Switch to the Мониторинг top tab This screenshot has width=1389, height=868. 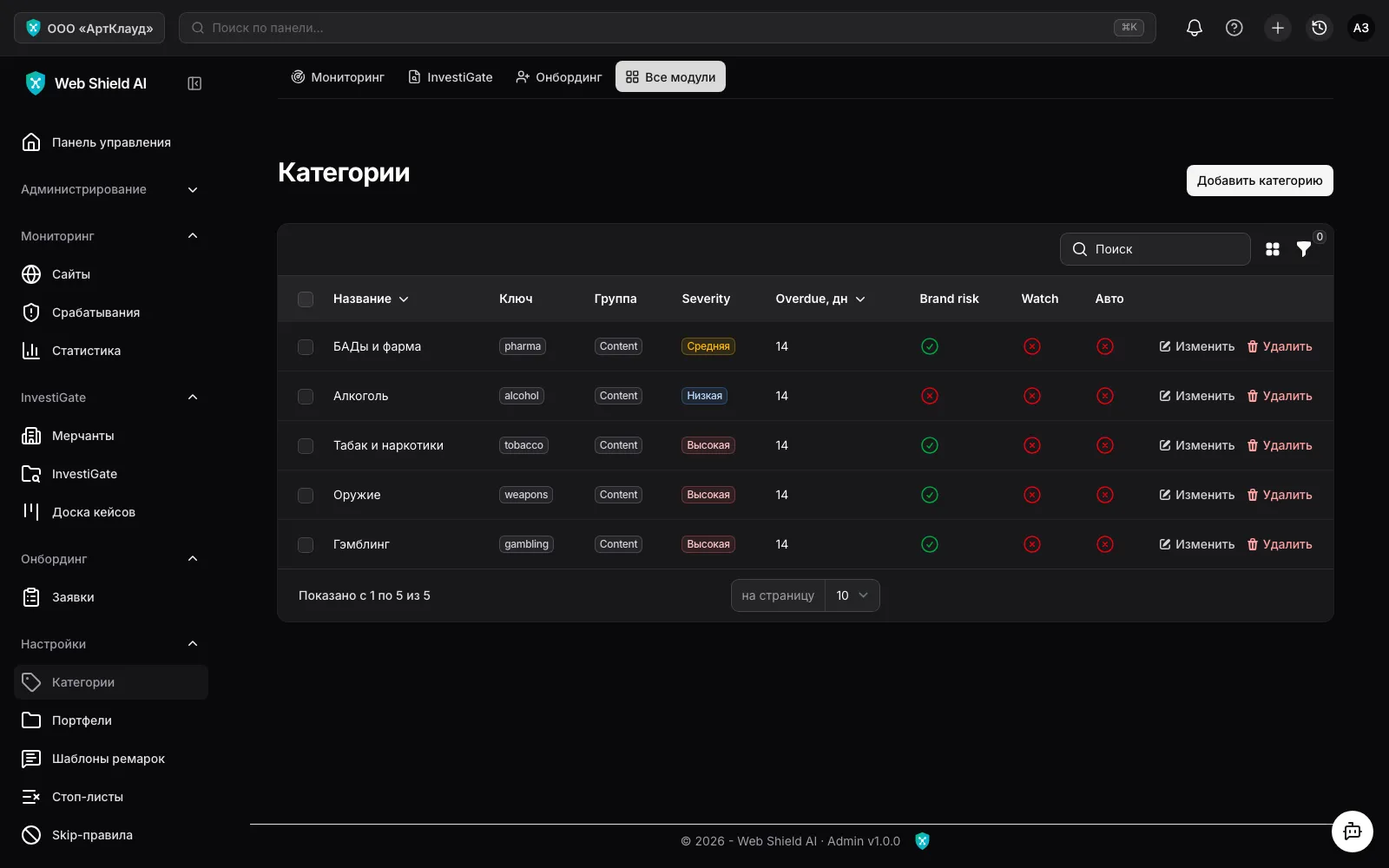pos(338,77)
